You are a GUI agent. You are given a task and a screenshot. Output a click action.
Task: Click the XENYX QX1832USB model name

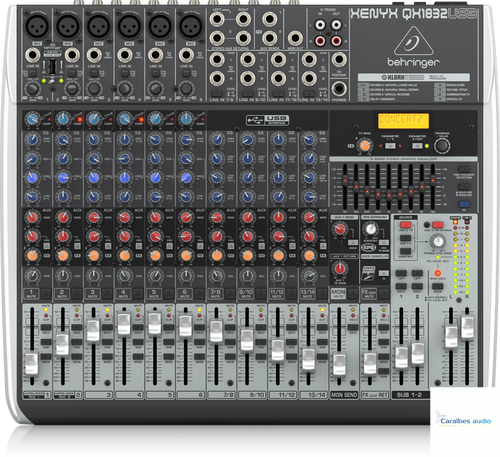[413, 14]
